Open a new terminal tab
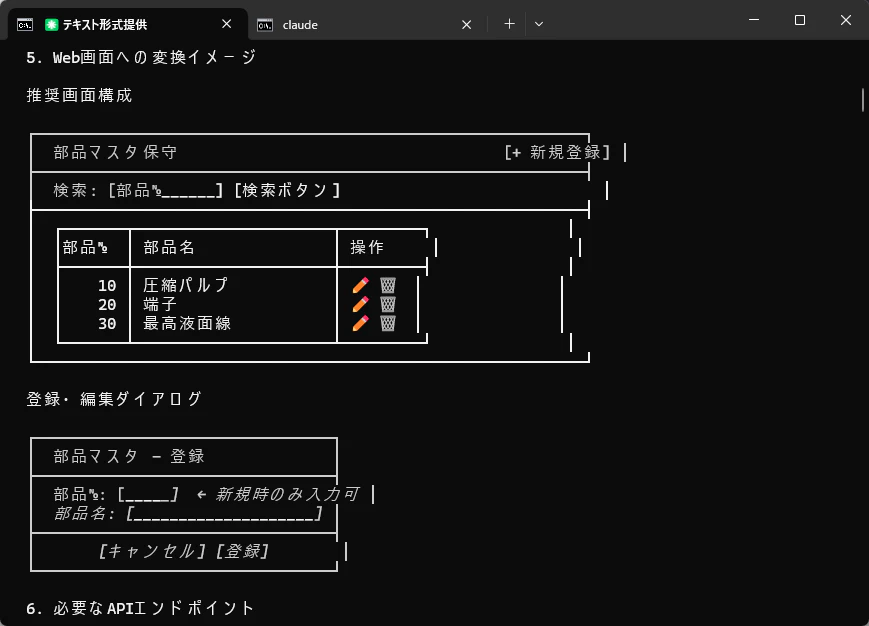Image resolution: width=869 pixels, height=626 pixels. (x=509, y=24)
